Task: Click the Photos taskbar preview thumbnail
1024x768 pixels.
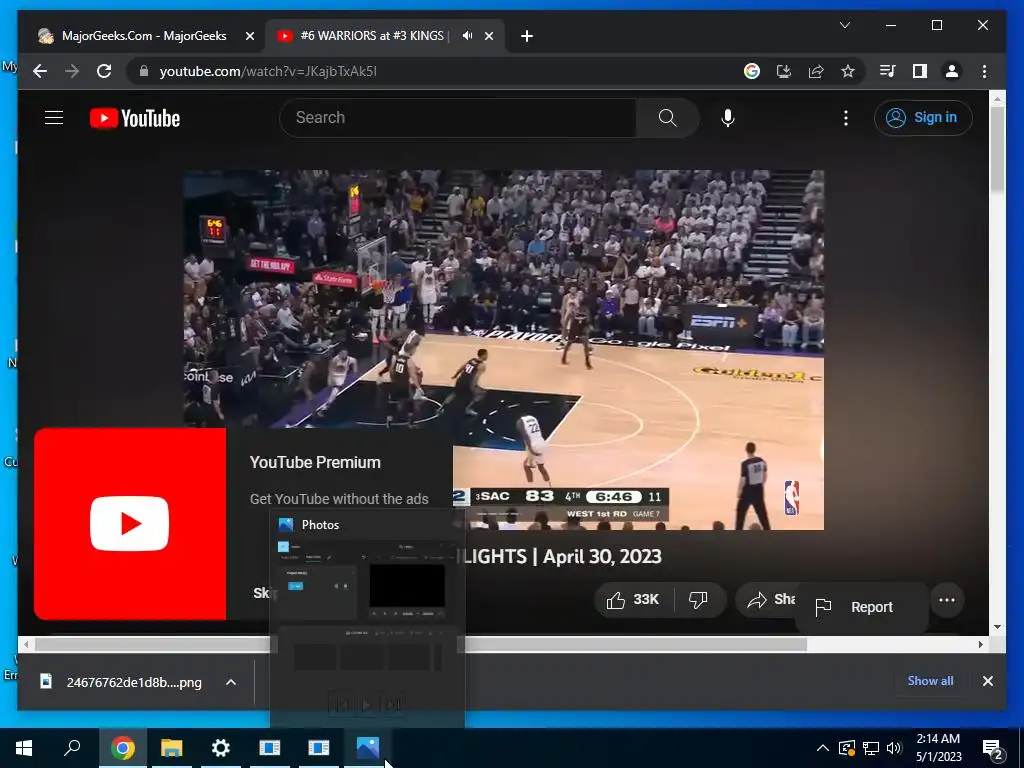Action: click(x=367, y=620)
